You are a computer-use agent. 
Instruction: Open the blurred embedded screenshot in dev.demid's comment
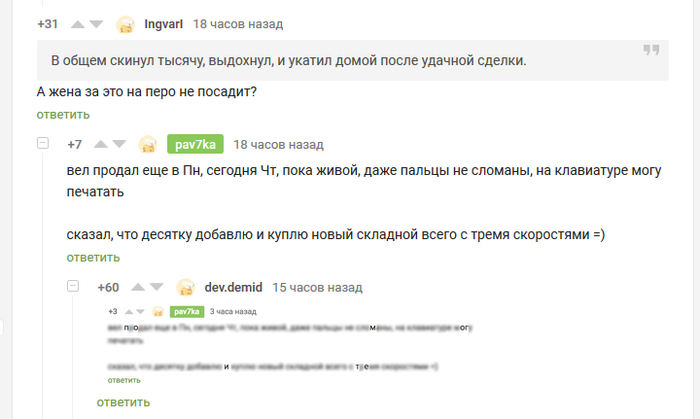290,345
